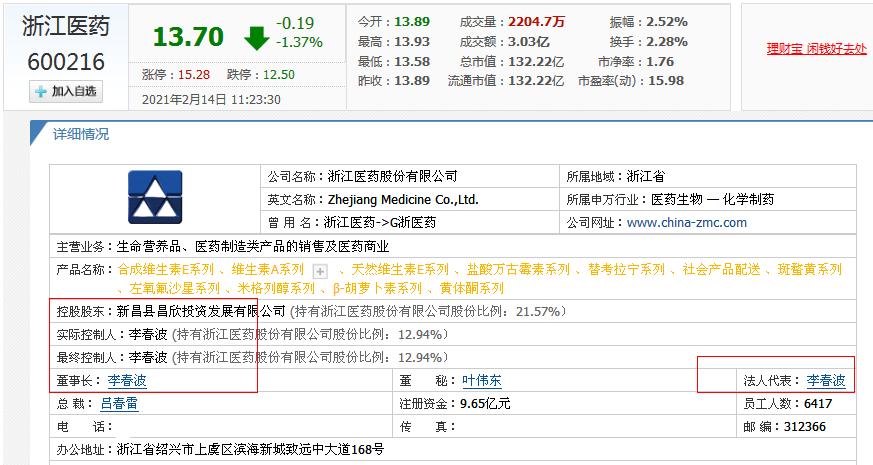873x465 pixels.
Task: Open legal representative 李春波 link
Action: click(x=826, y=380)
